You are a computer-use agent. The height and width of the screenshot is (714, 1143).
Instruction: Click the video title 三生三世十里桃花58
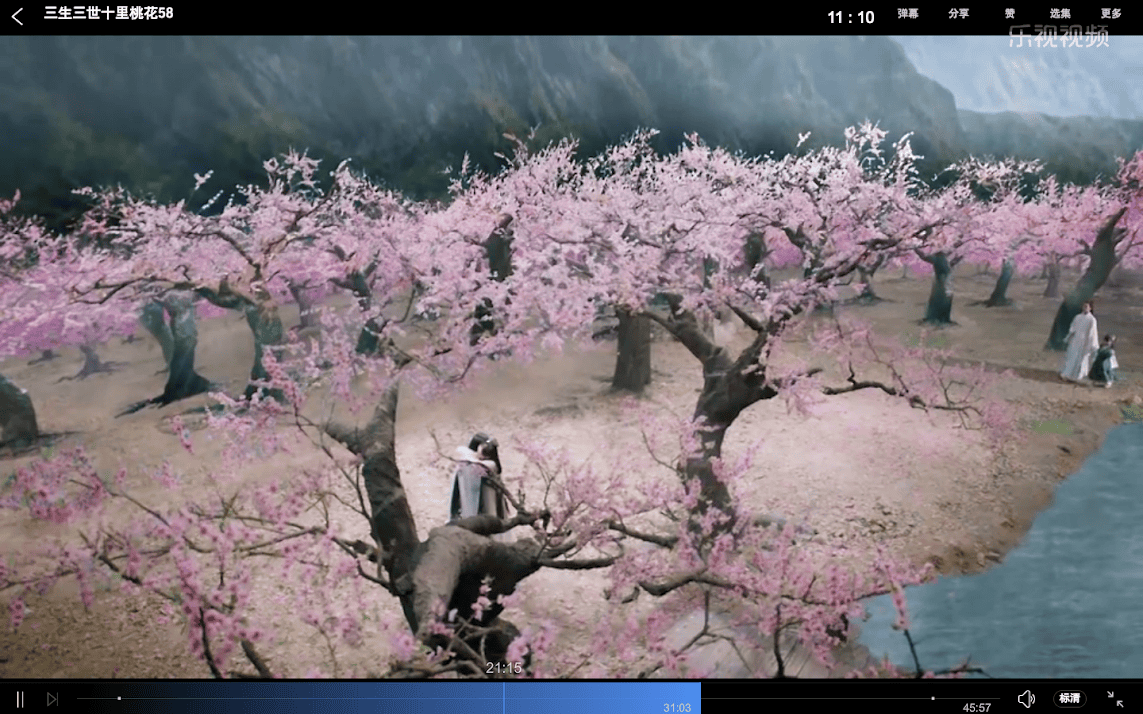click(x=109, y=13)
